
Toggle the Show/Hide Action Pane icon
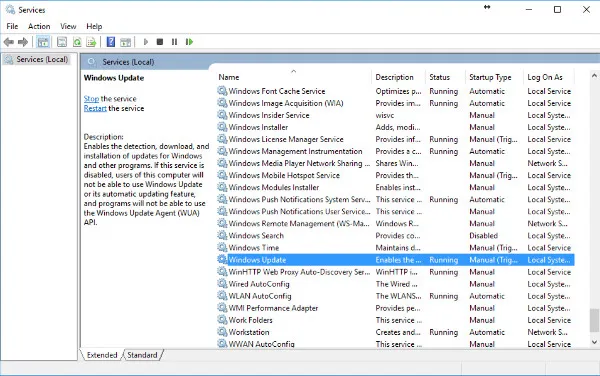pos(126,42)
